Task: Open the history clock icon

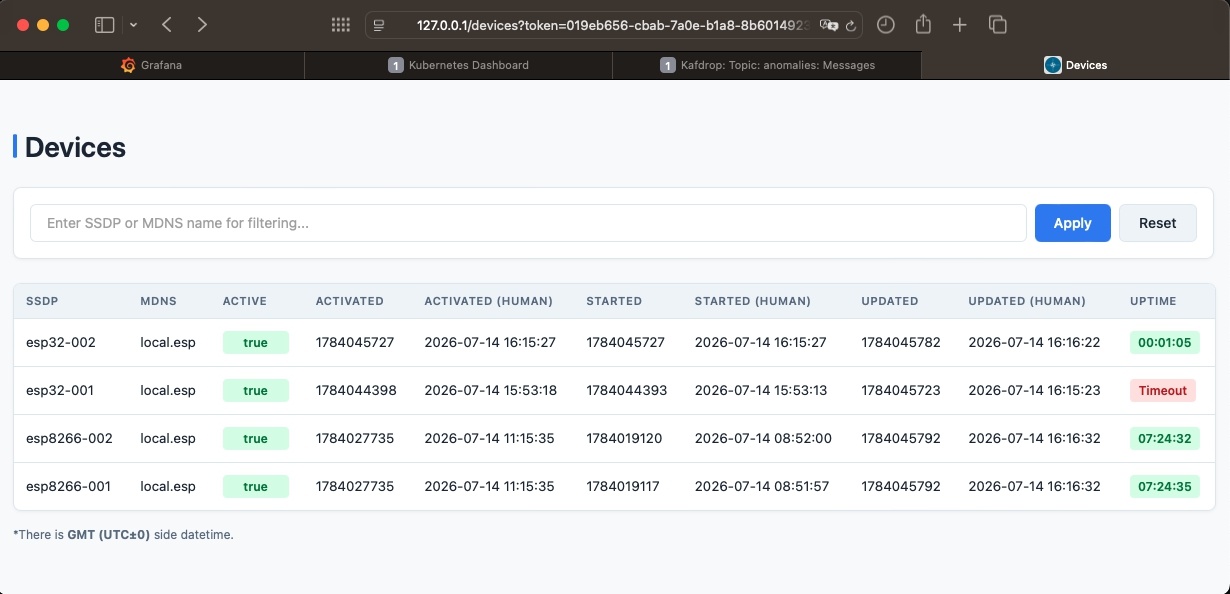Action: [x=885, y=25]
